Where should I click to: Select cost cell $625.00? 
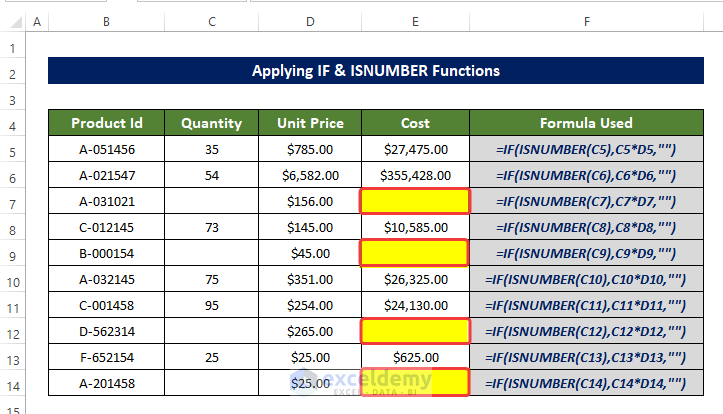[x=415, y=357]
